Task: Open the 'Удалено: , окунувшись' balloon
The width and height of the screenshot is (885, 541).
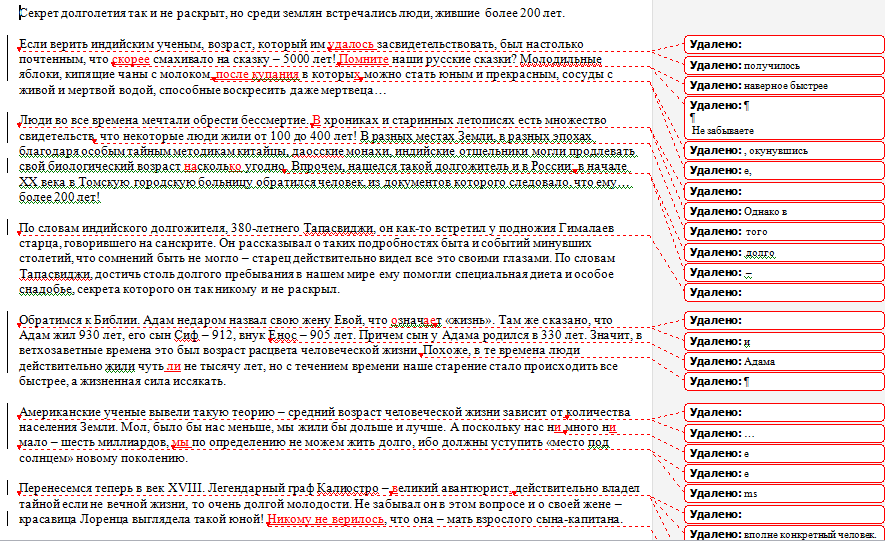Action: coord(784,150)
